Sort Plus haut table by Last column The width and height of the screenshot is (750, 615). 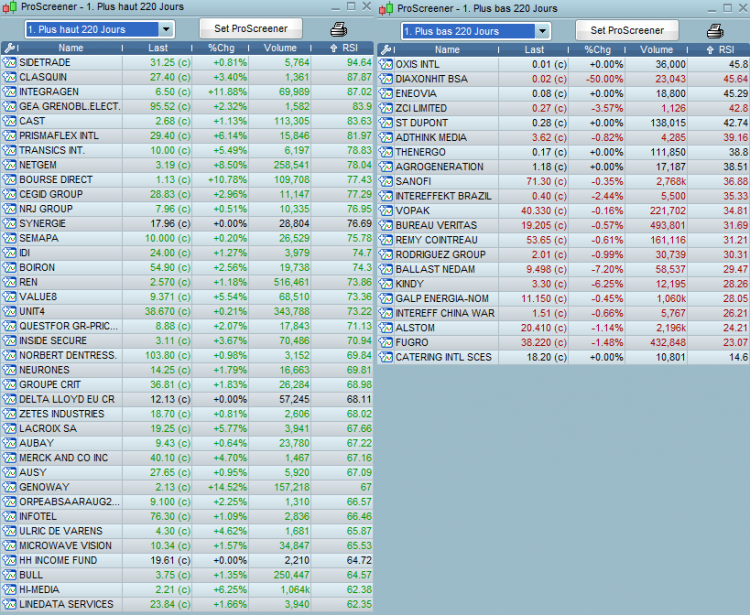point(158,48)
